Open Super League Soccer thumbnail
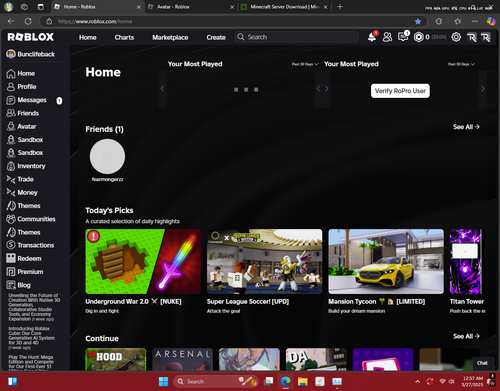The height and width of the screenshot is (391, 500). (265, 261)
